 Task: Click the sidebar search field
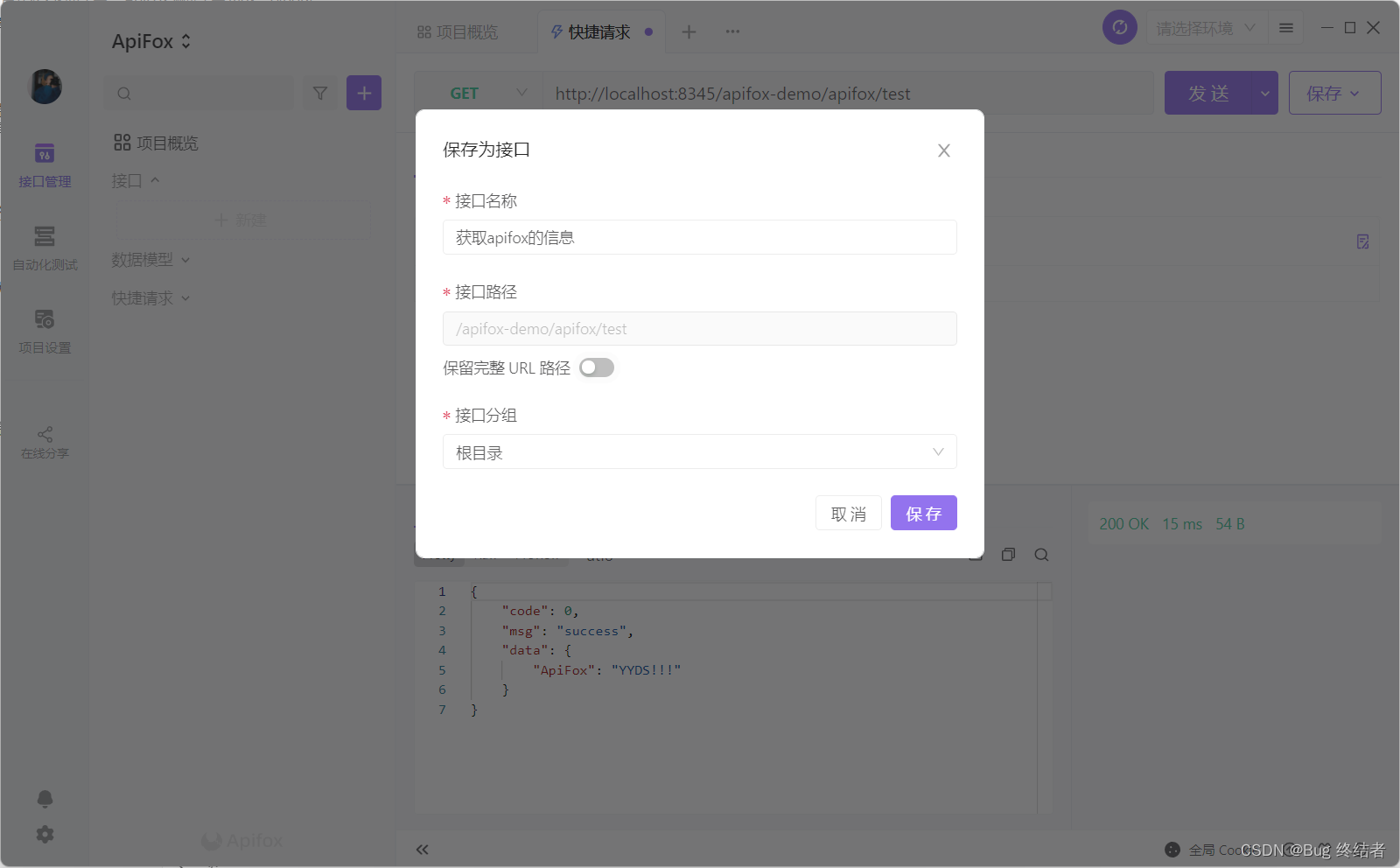click(199, 93)
